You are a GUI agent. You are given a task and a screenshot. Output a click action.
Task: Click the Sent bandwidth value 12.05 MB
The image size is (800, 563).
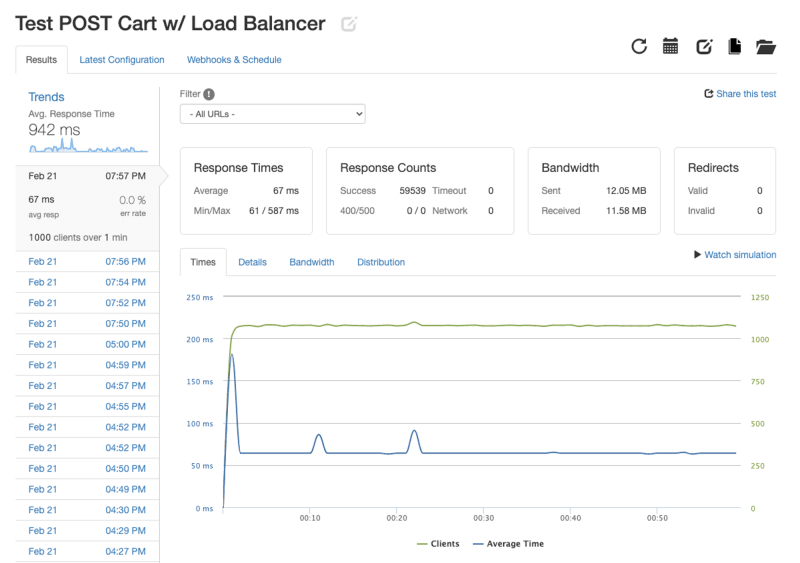tap(626, 190)
